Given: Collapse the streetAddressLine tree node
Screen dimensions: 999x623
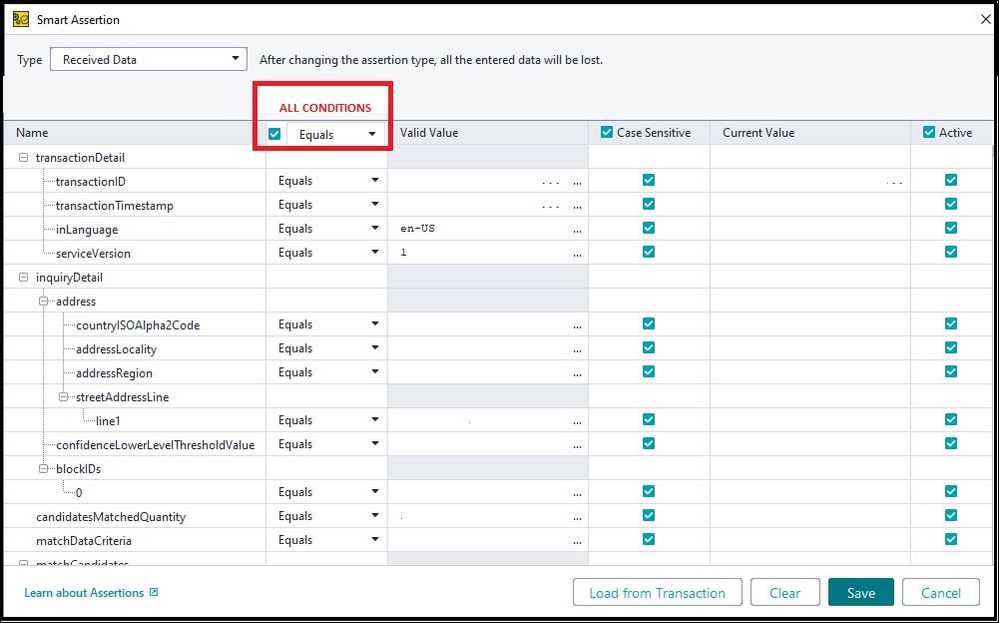Looking at the screenshot, I should coord(64,397).
